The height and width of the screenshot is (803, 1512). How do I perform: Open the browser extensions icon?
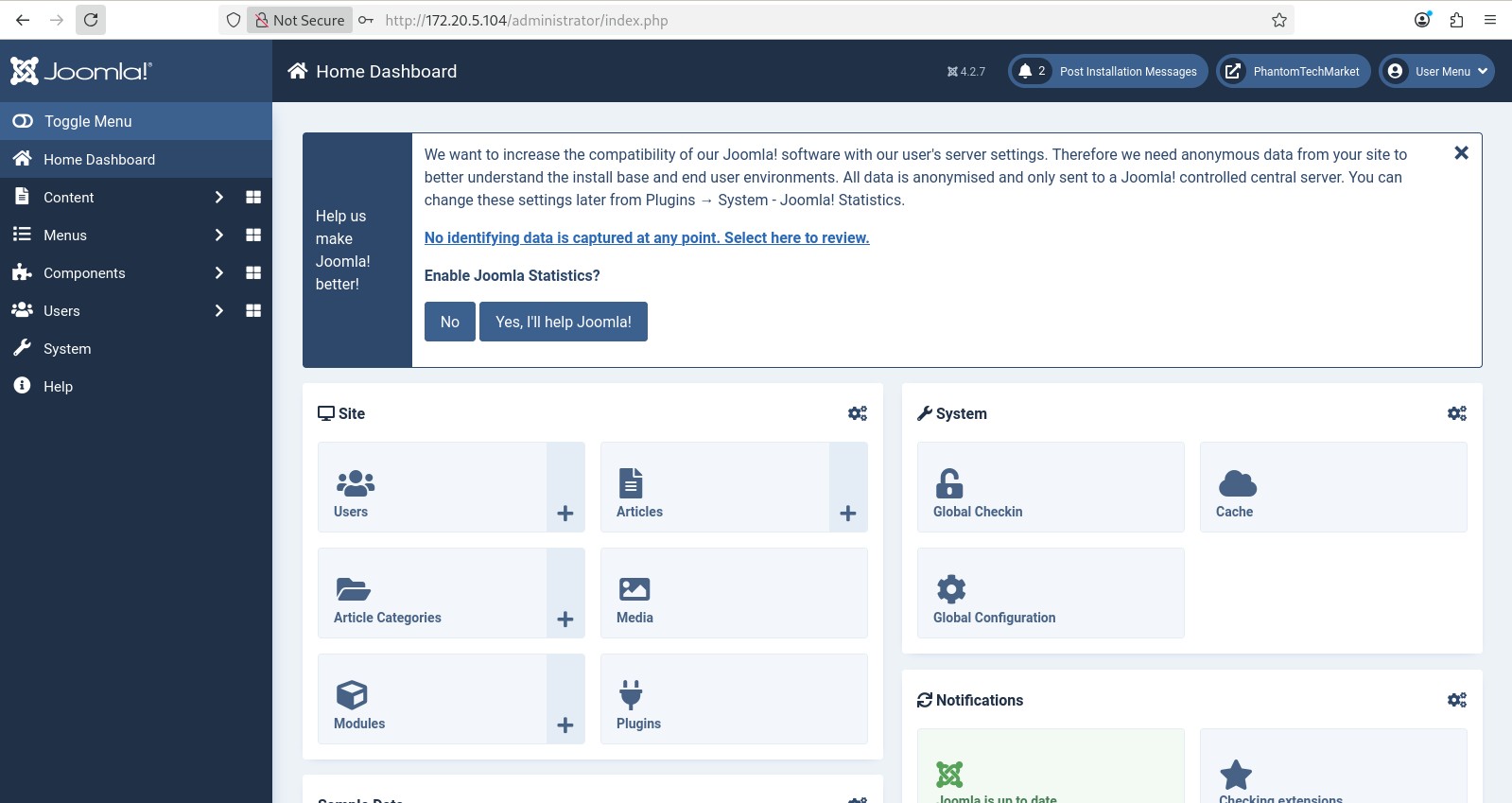[x=1456, y=20]
